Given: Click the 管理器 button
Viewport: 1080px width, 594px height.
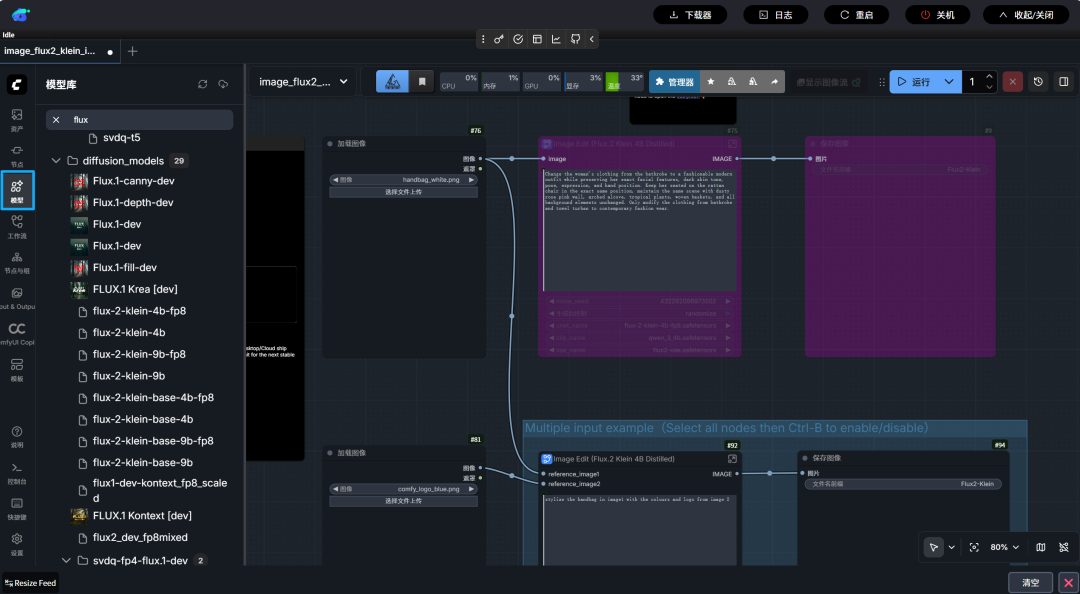Looking at the screenshot, I should [x=673, y=82].
